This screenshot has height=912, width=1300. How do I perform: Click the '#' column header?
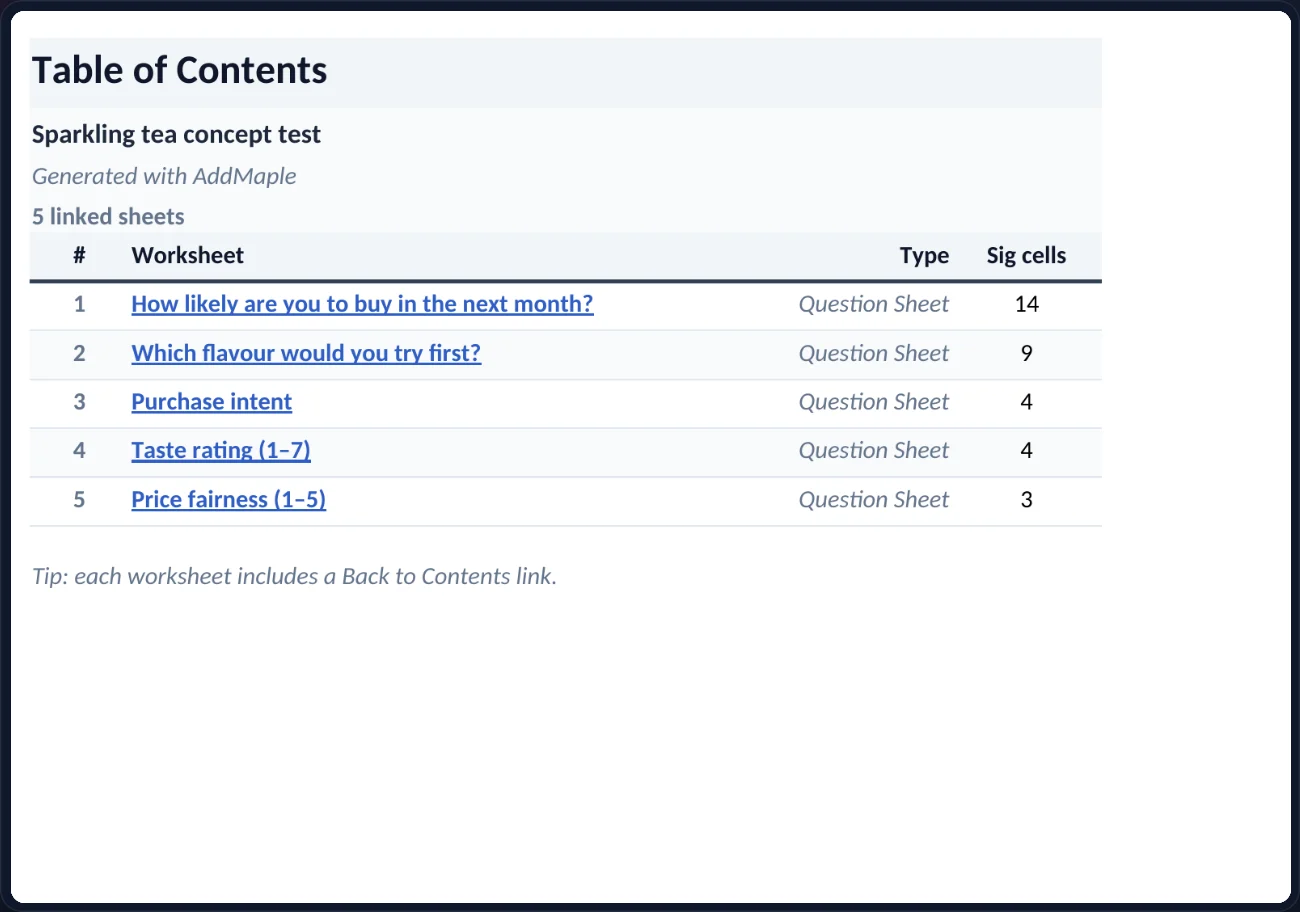point(80,256)
